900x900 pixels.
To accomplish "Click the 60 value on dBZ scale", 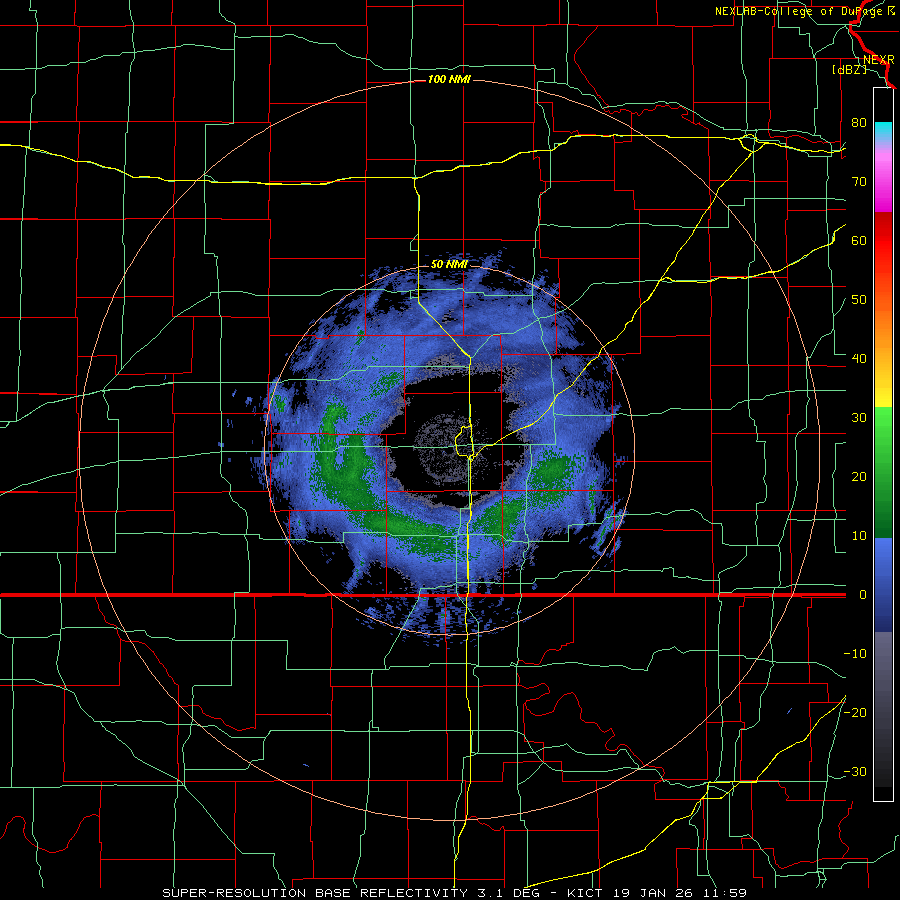I will coord(859,240).
